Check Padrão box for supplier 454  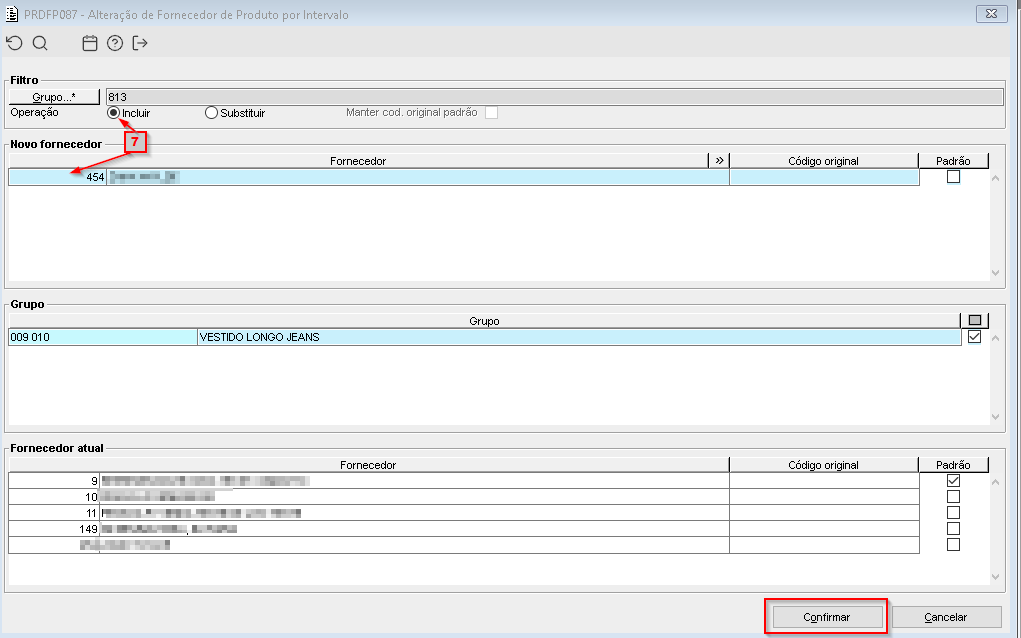point(953,176)
